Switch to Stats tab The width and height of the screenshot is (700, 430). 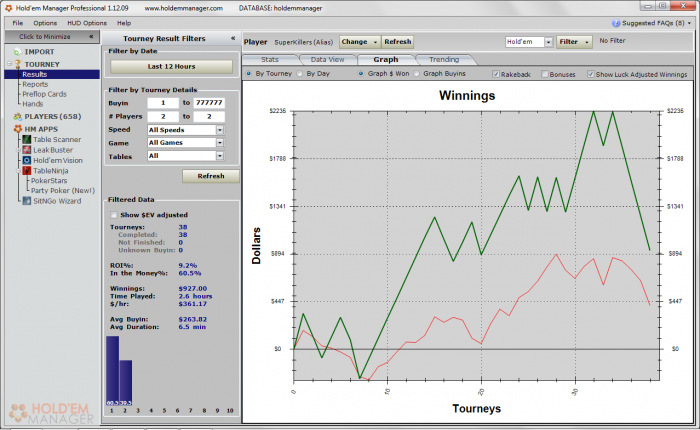270,59
